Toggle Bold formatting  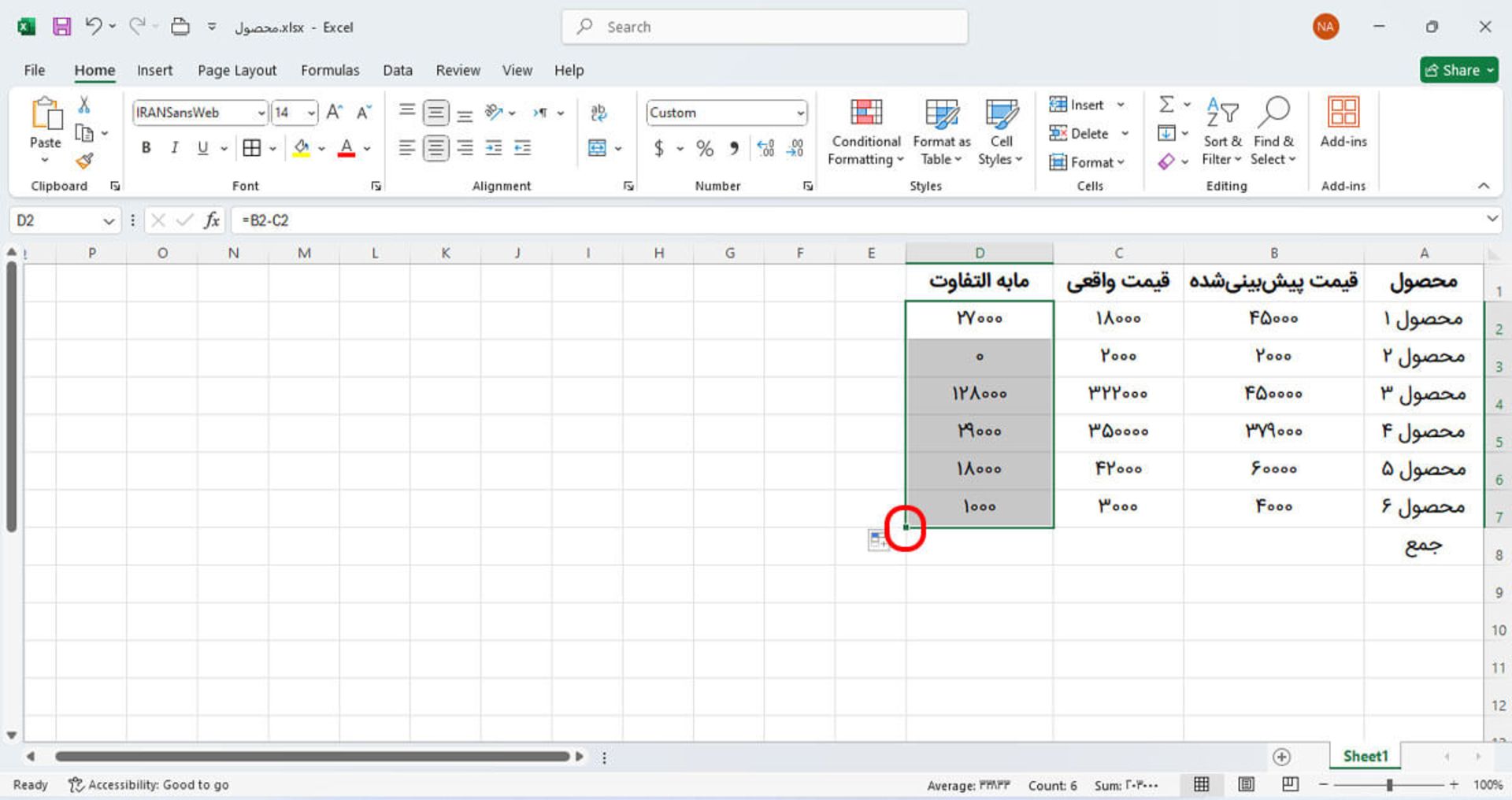point(146,148)
